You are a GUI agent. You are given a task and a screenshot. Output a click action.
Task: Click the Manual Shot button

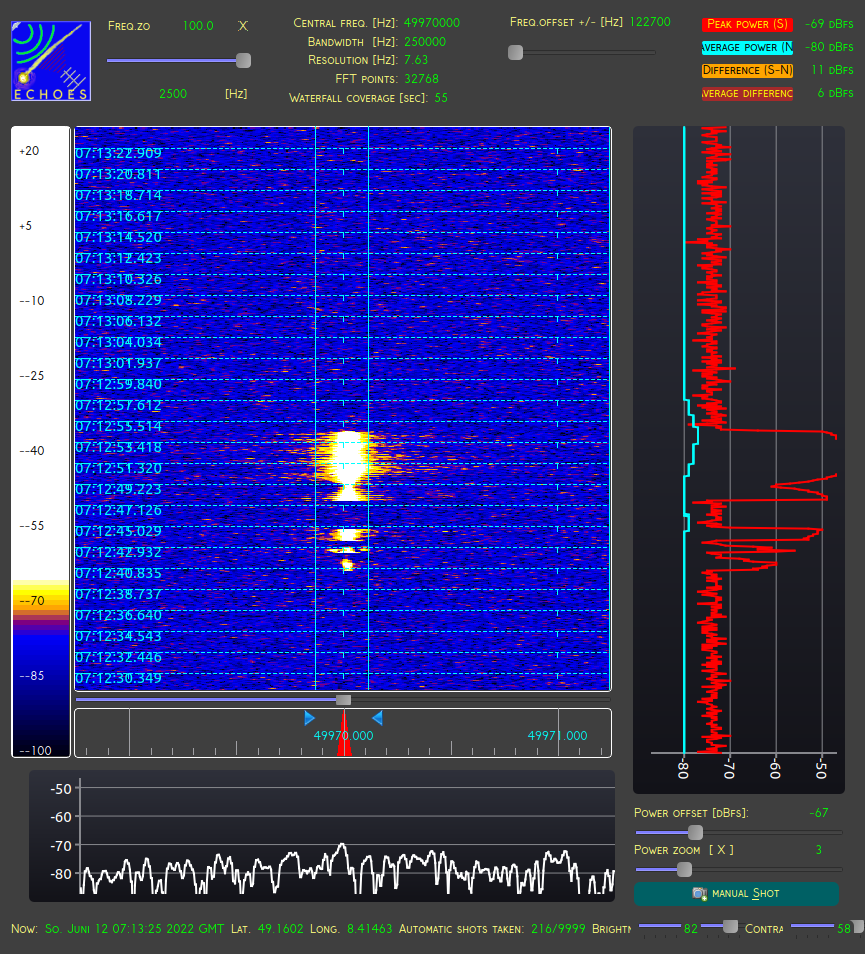(x=736, y=894)
